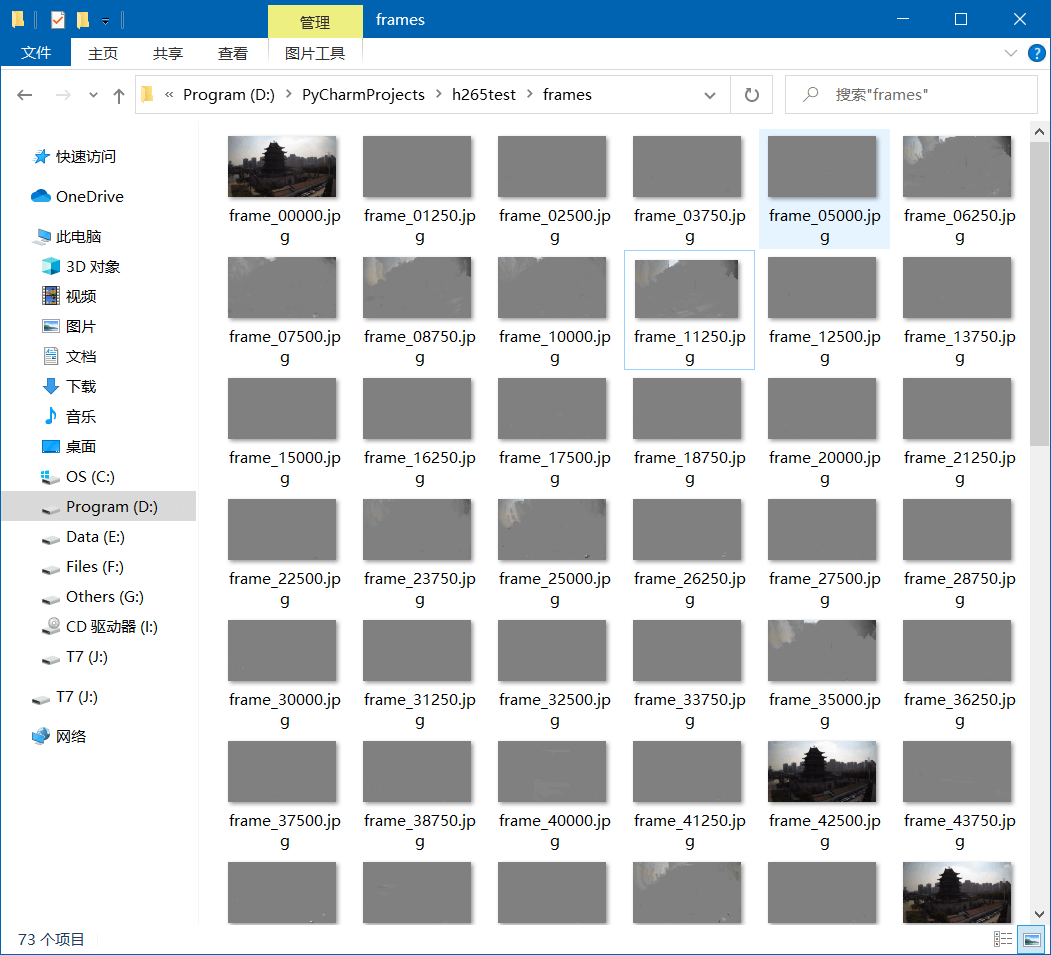This screenshot has width=1051, height=955.
Task: Expand the arrow after Program (D:) breadcrumb
Action: [x=289, y=94]
